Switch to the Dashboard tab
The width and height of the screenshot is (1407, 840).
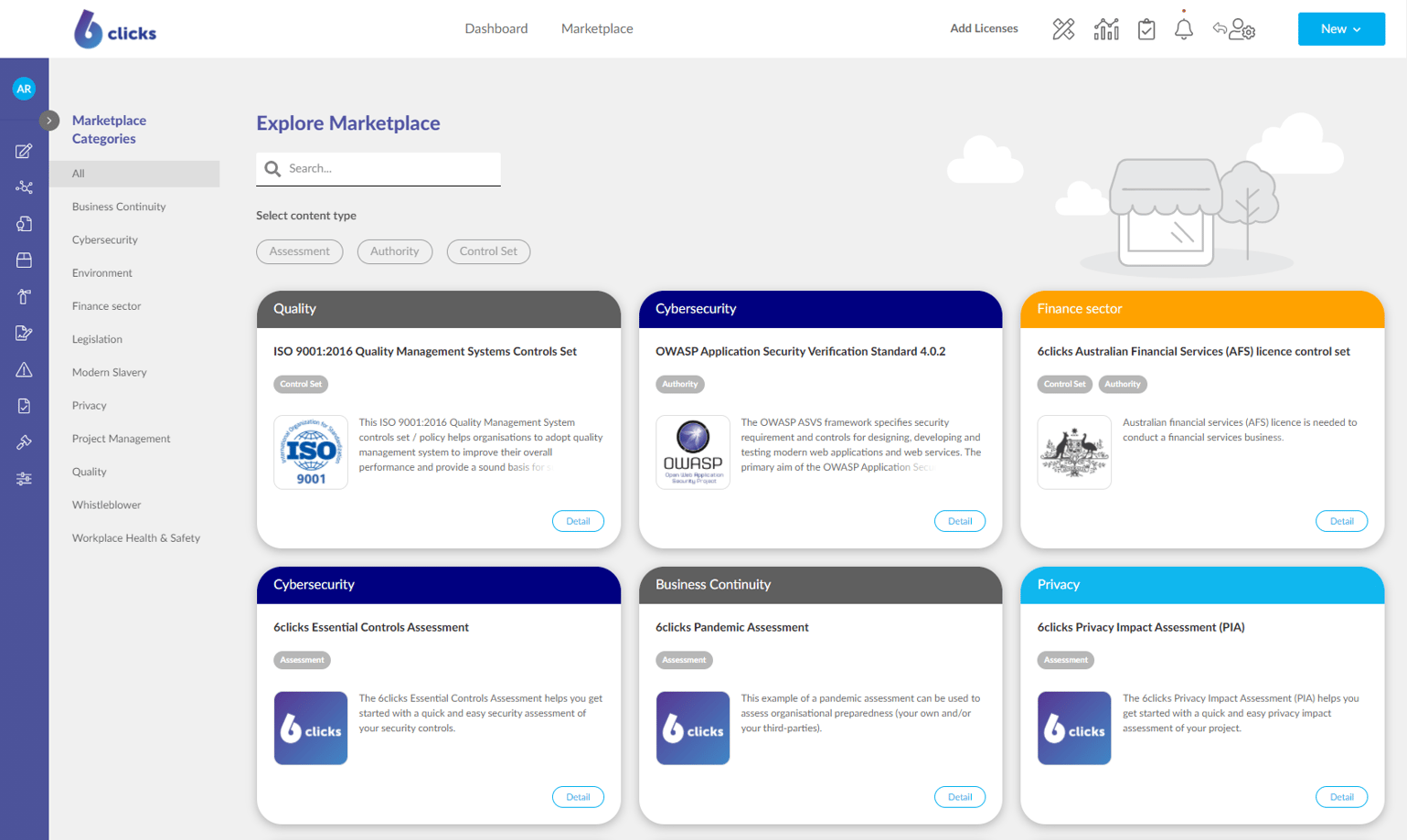[496, 28]
